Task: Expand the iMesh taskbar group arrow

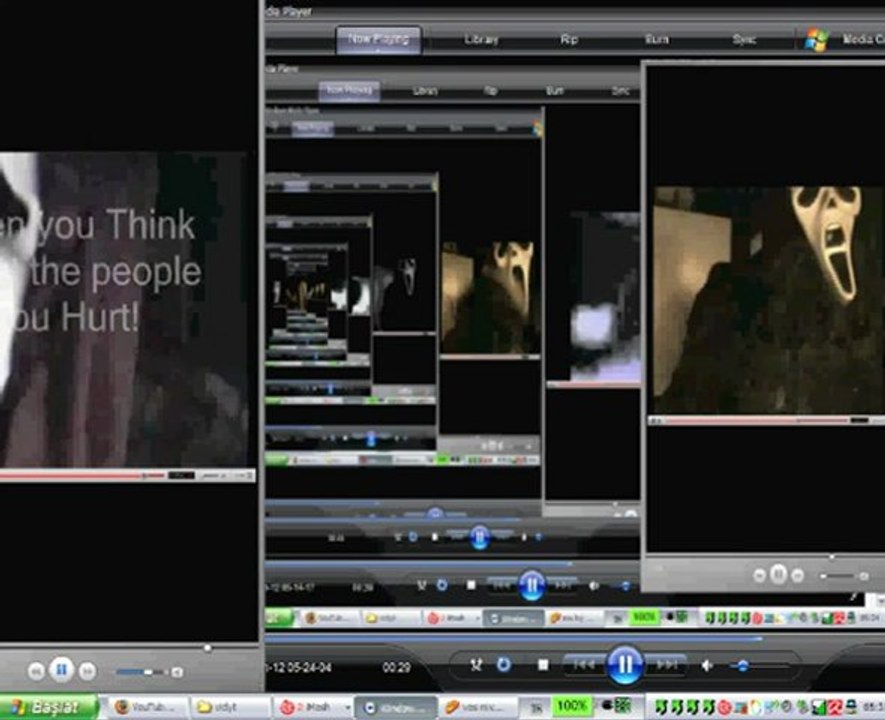Action: 347,708
